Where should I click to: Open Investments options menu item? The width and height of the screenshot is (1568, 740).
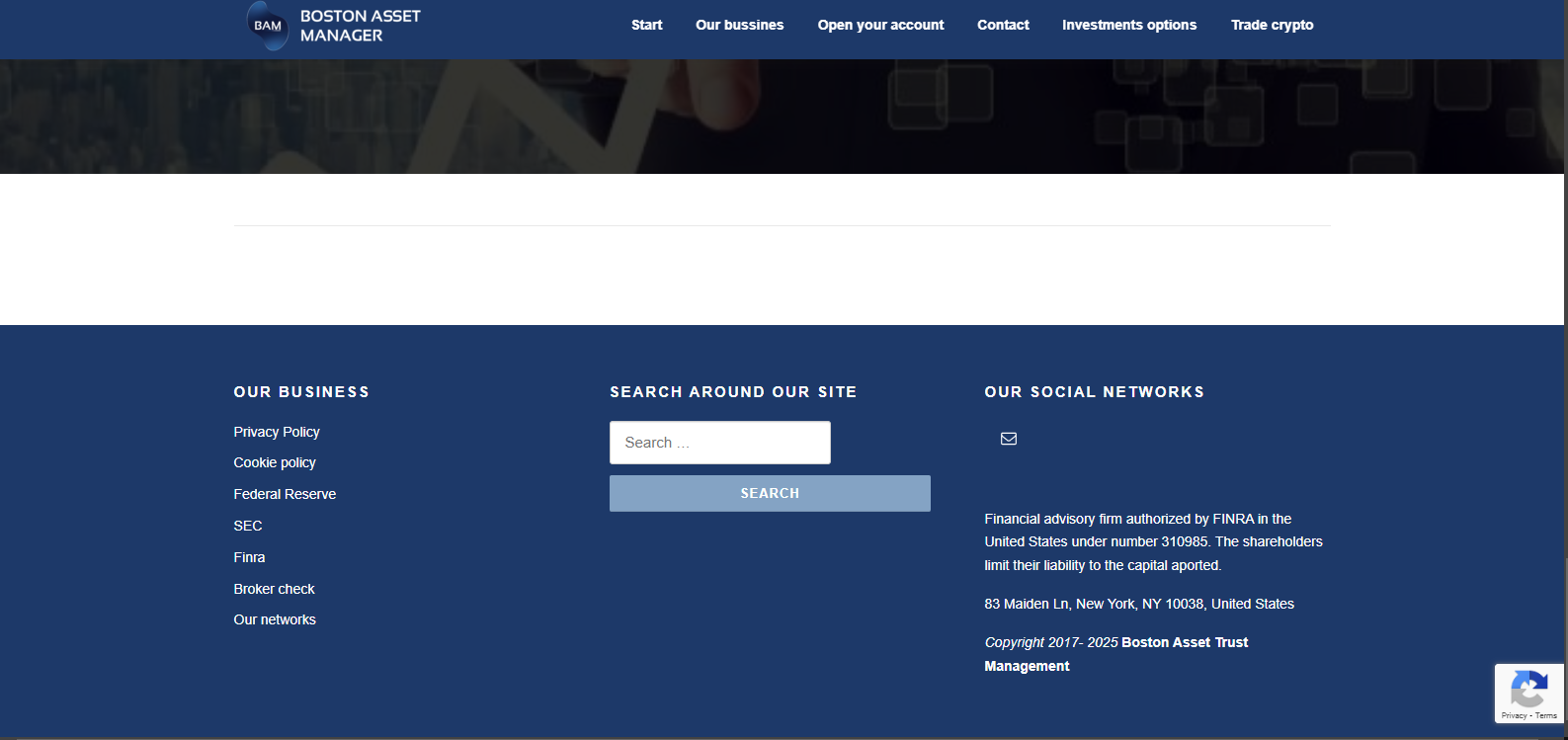click(x=1129, y=25)
